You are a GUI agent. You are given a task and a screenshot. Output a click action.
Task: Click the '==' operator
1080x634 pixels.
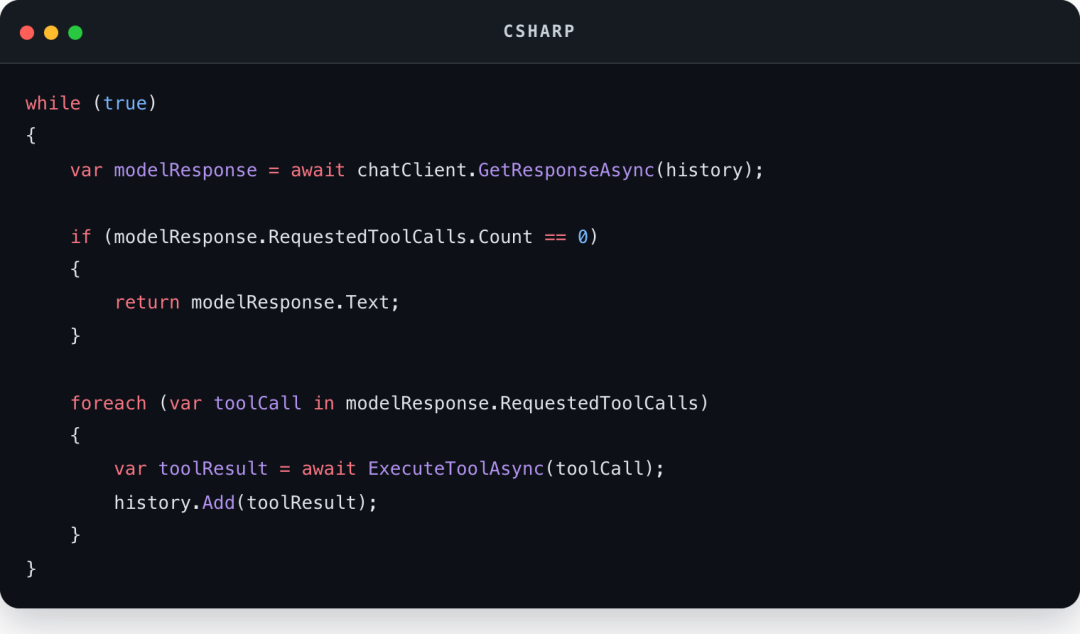point(555,237)
